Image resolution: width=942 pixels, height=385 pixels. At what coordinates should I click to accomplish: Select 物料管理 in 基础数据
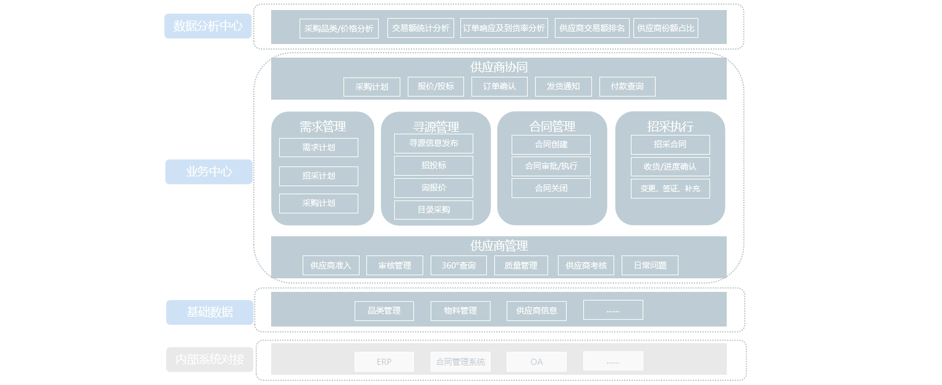[x=460, y=311]
